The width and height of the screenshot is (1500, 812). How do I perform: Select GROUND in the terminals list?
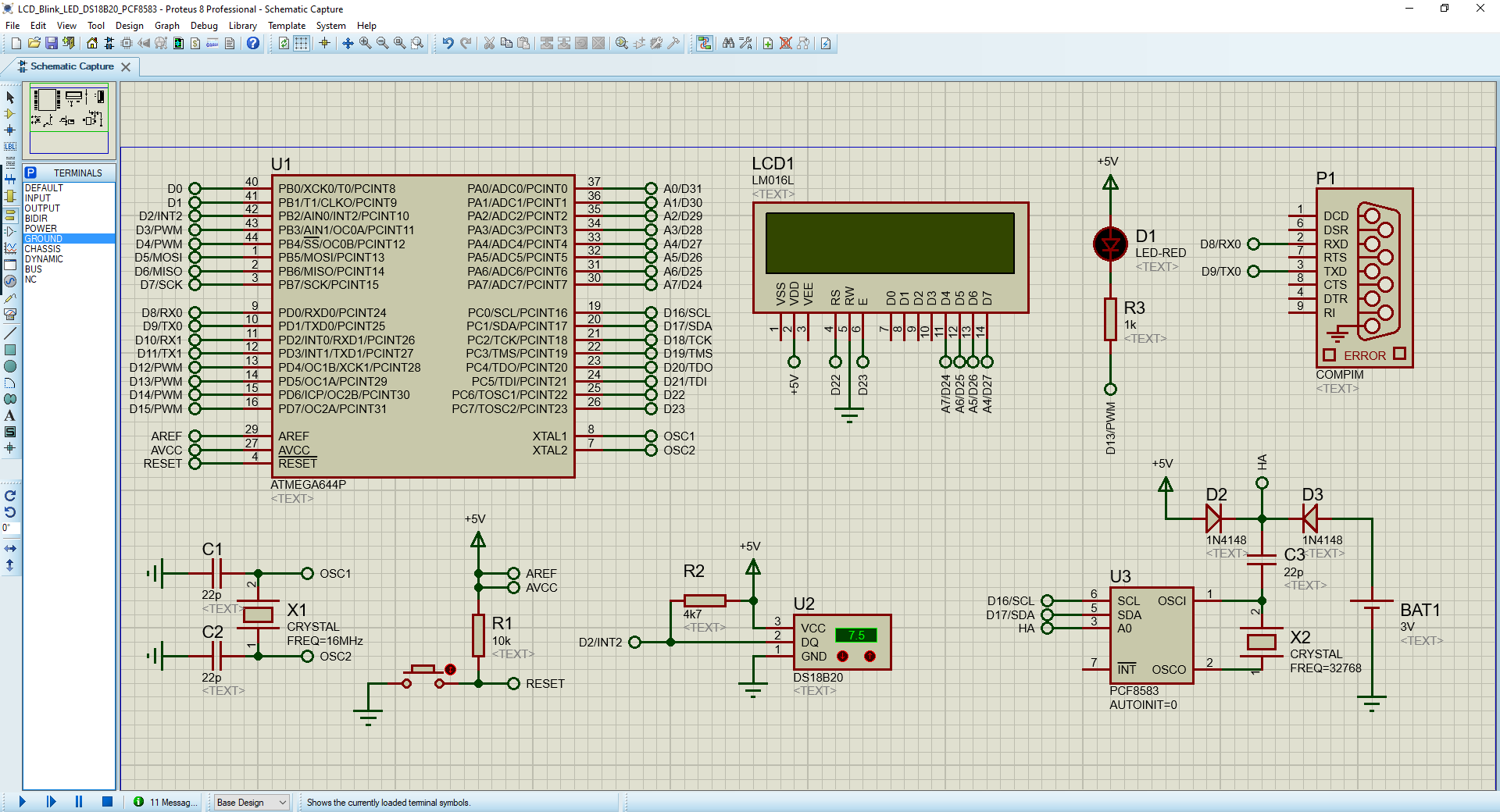point(69,239)
